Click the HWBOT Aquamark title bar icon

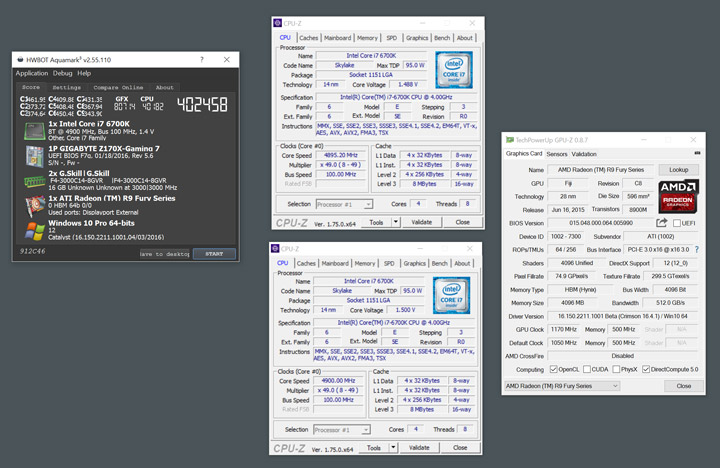tap(20, 60)
